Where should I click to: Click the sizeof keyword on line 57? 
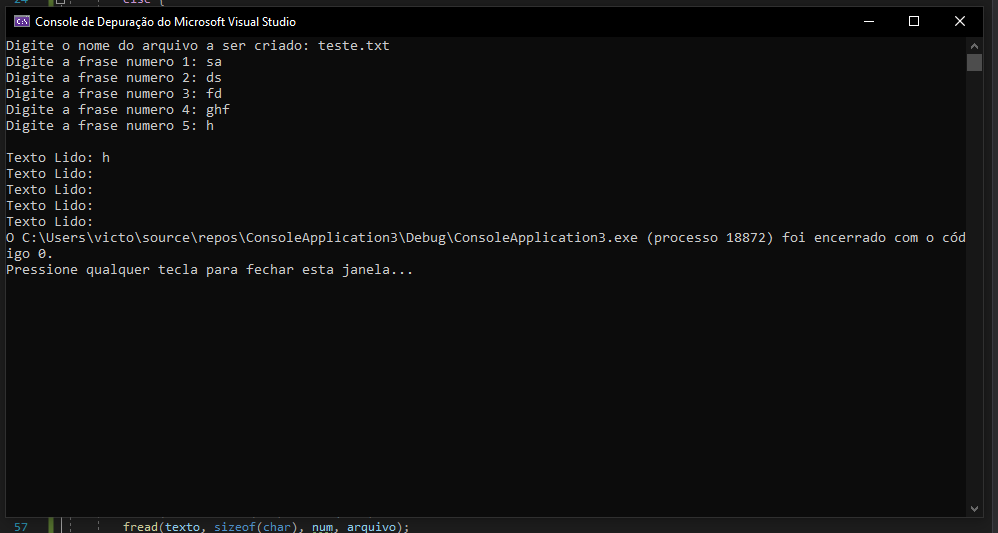235,527
